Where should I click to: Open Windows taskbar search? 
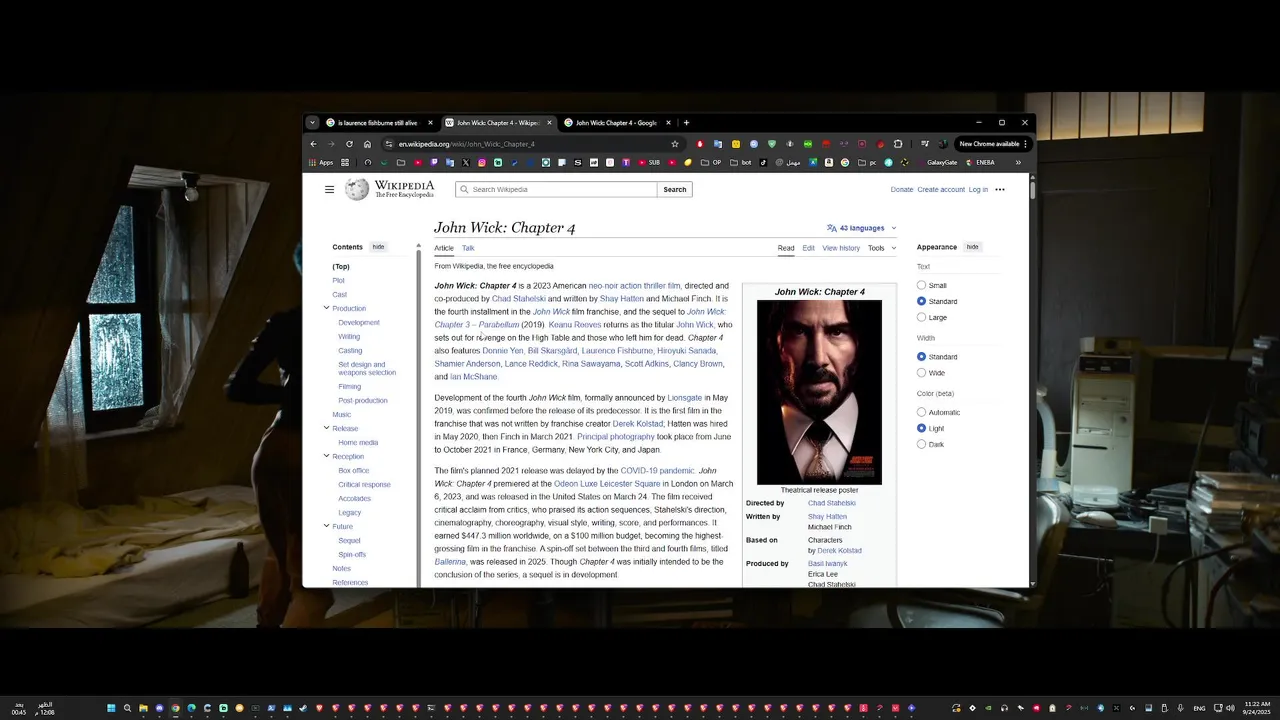coord(127,708)
